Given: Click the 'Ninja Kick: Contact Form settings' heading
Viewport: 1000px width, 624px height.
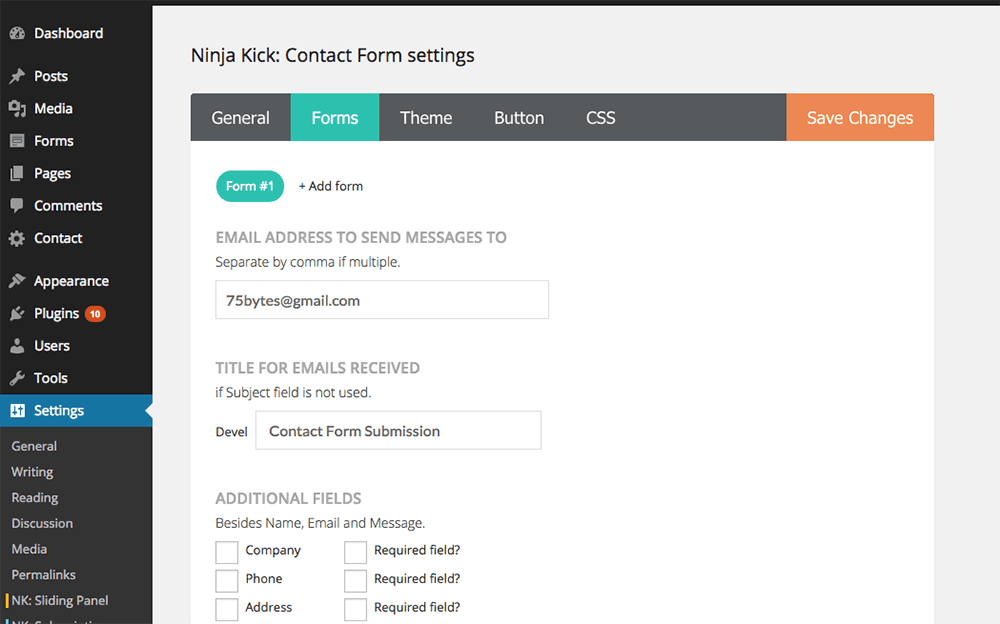Looking at the screenshot, I should coord(332,56).
